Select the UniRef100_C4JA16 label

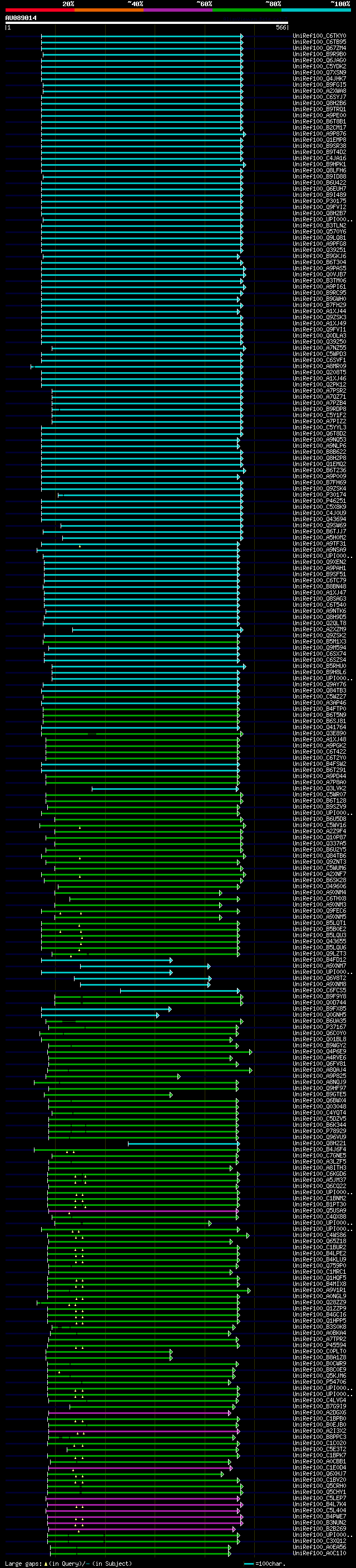319,159
